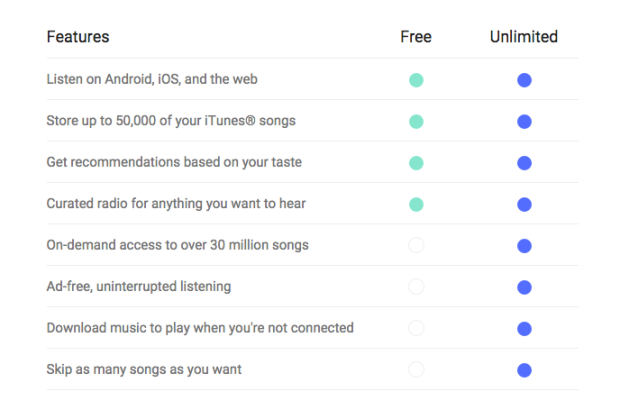Click green Free dot for Curated radio row
The height and width of the screenshot is (419, 620).
pos(416,204)
